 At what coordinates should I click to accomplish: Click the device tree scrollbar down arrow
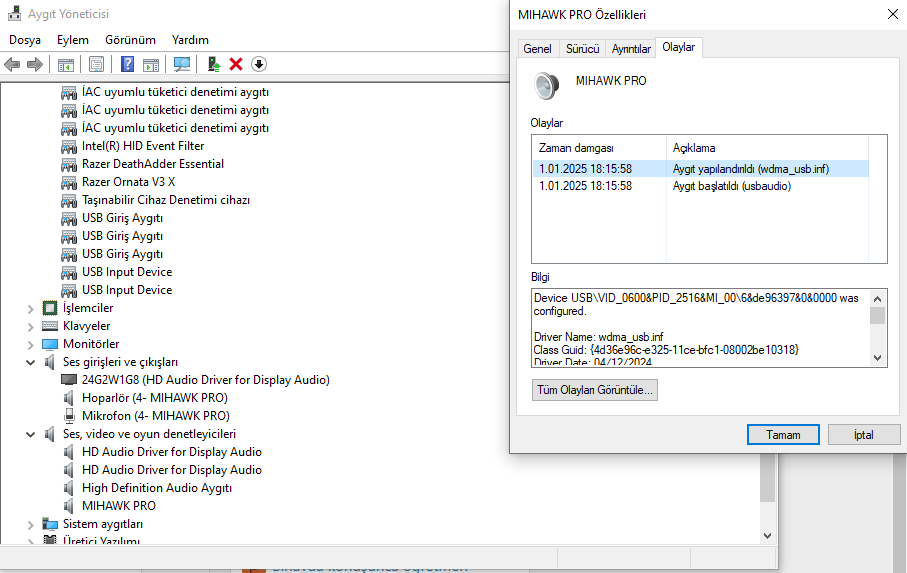(x=768, y=536)
